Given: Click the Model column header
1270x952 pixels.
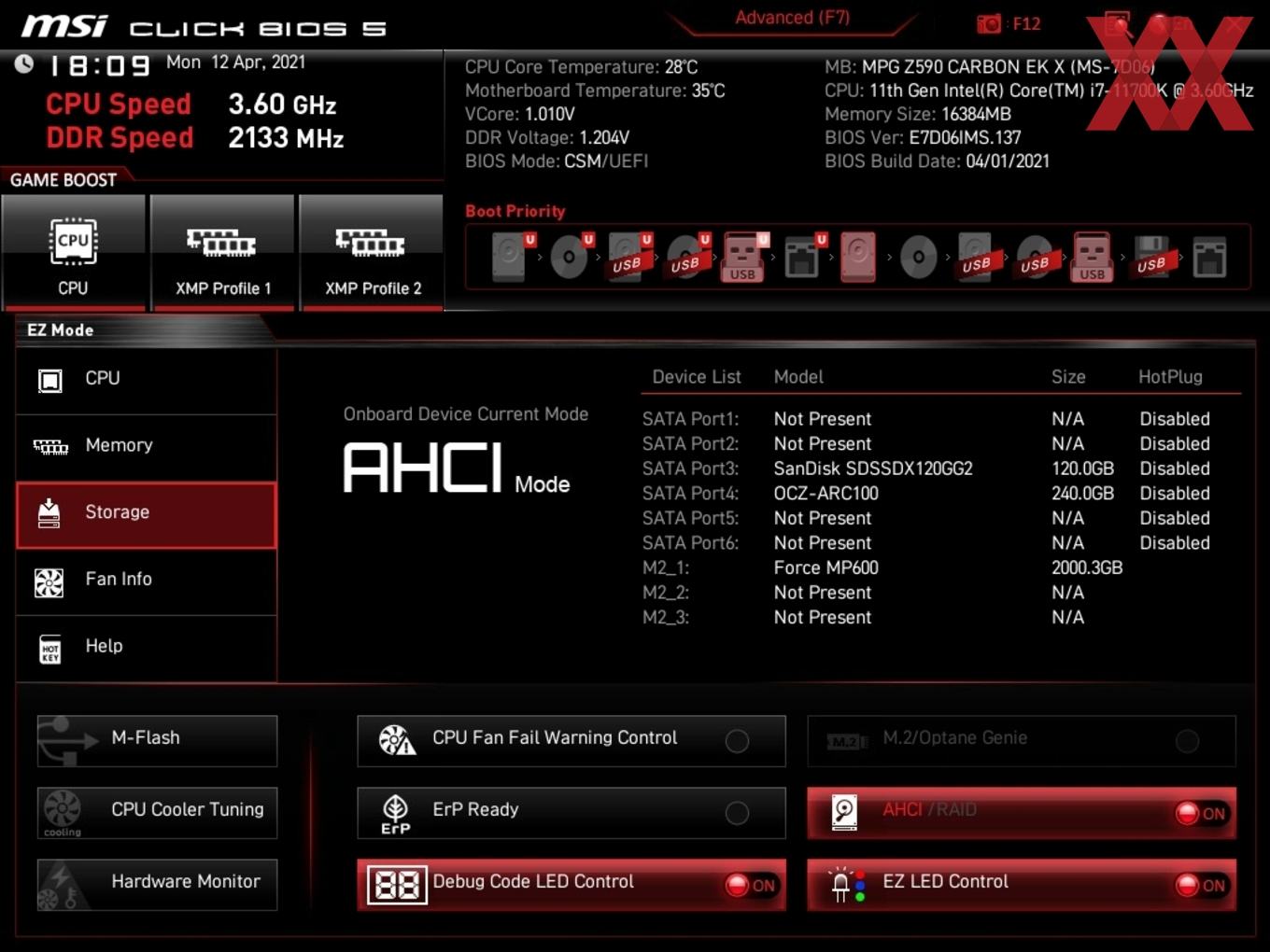Looking at the screenshot, I should 798,377.
